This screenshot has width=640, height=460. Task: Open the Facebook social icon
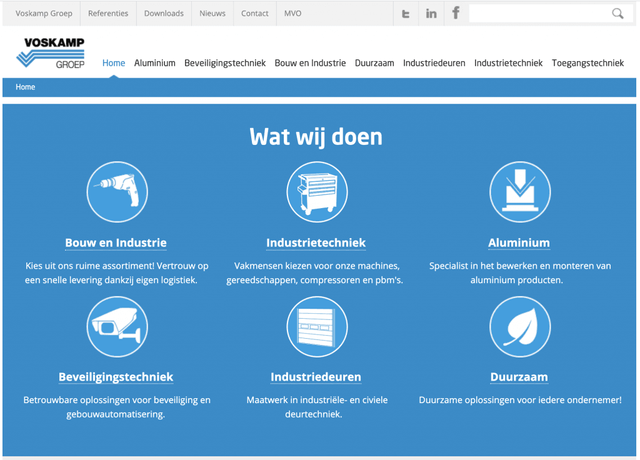tap(456, 13)
